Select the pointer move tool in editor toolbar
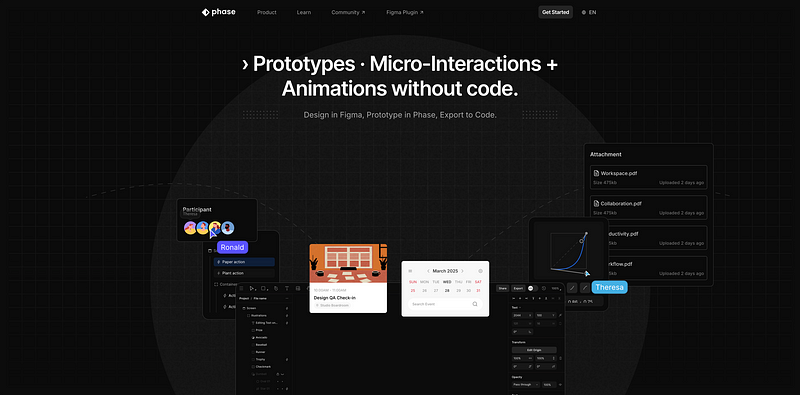 pos(252,288)
